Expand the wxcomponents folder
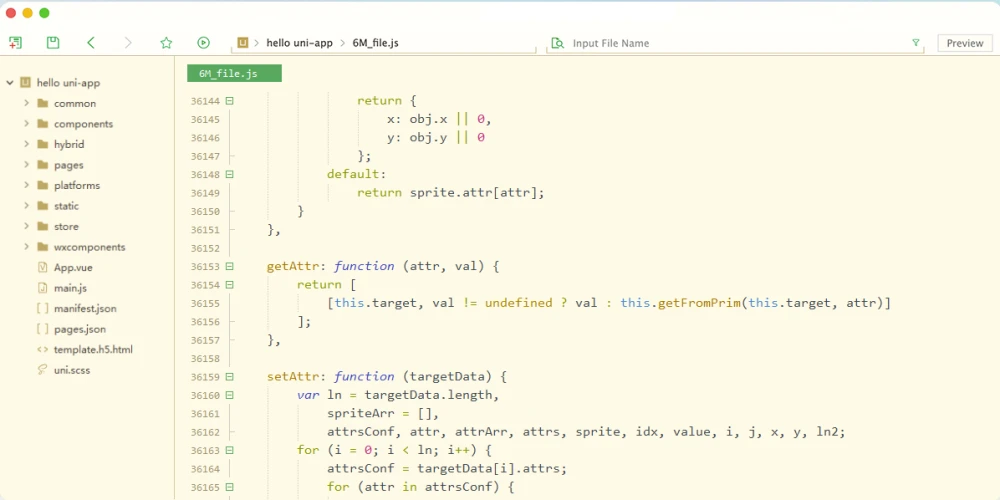This screenshot has height=500, width=1000. tap(27, 247)
